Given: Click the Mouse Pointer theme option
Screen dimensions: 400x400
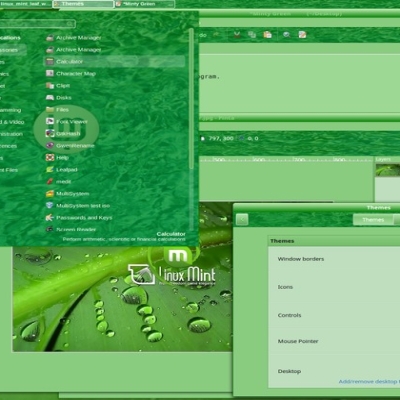Looking at the screenshot, I should pyautogui.click(x=298, y=341).
